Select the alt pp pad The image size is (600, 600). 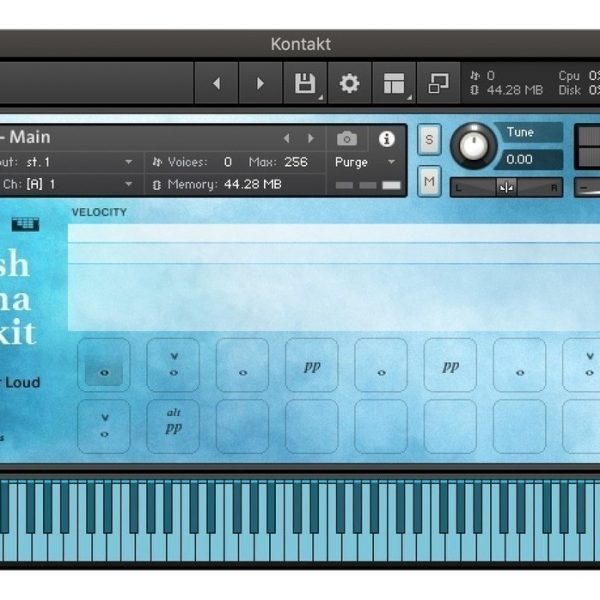[x=173, y=426]
